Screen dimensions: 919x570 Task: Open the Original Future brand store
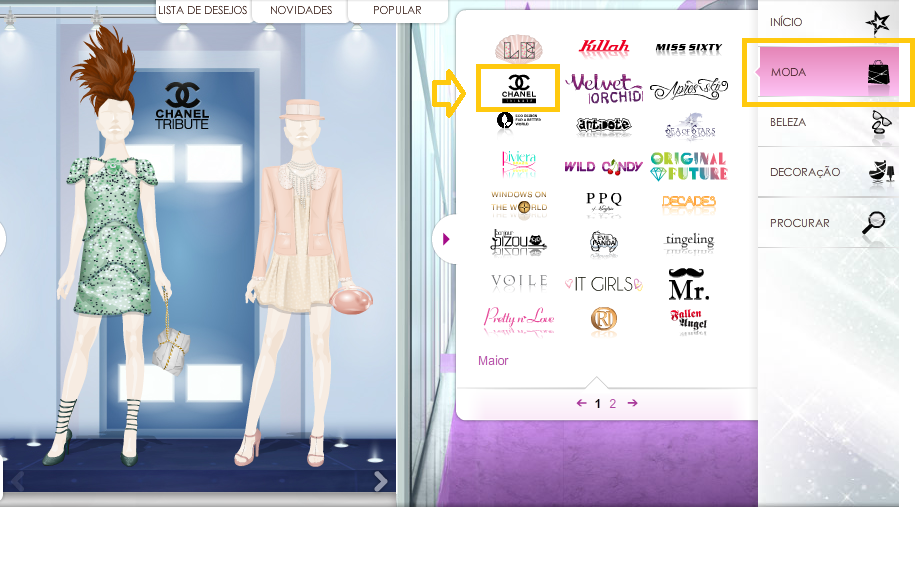(689, 166)
